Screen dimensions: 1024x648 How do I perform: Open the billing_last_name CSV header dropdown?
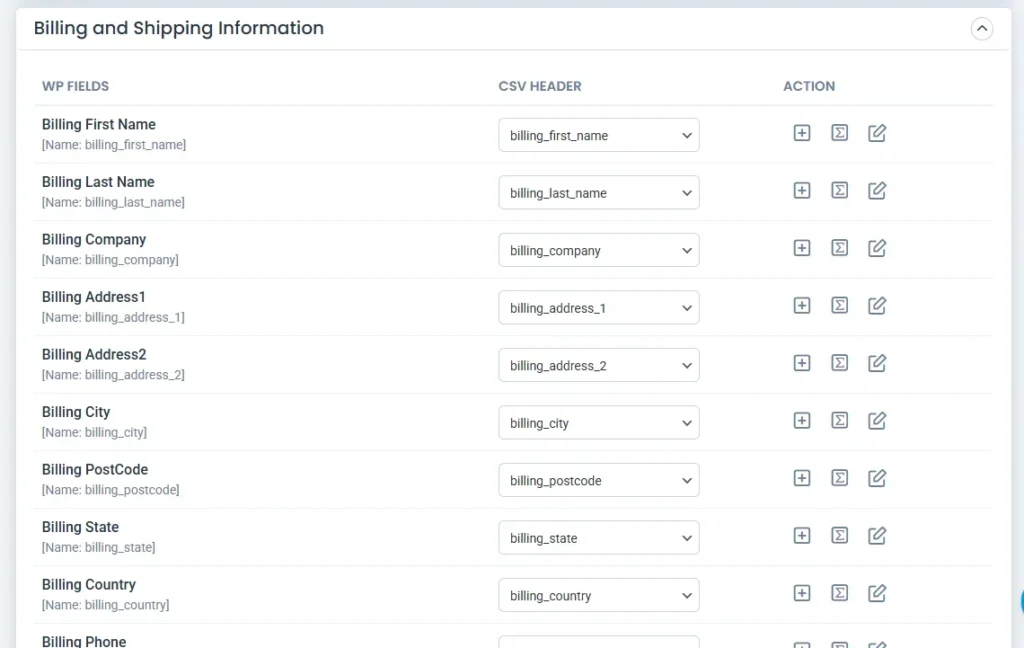(598, 193)
